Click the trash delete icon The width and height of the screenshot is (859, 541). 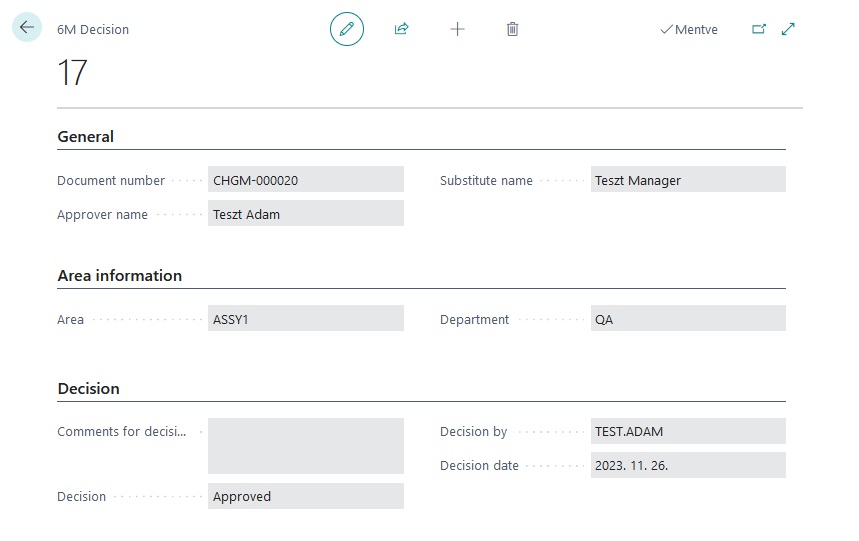[x=512, y=30]
